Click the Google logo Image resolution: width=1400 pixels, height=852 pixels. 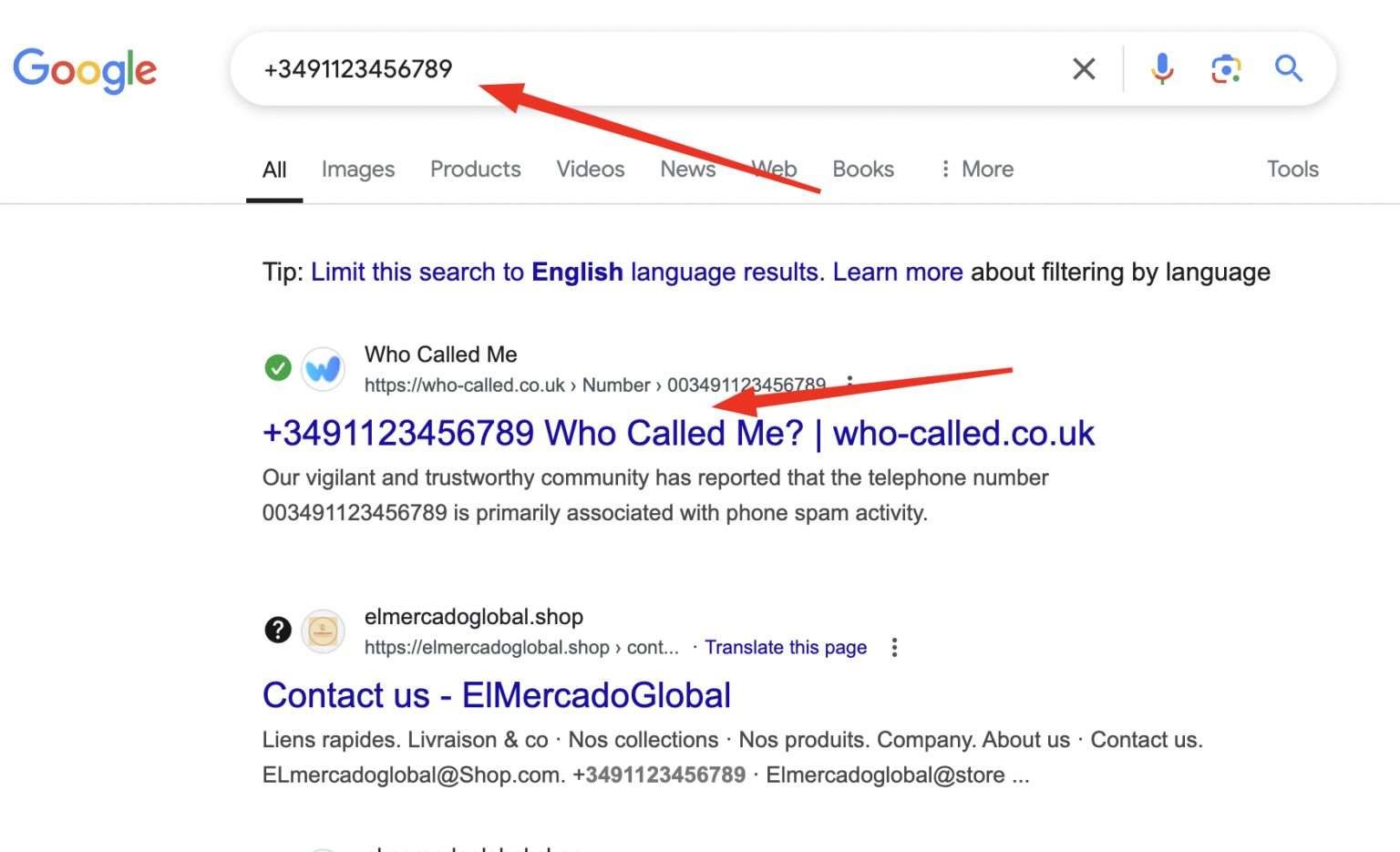click(85, 70)
